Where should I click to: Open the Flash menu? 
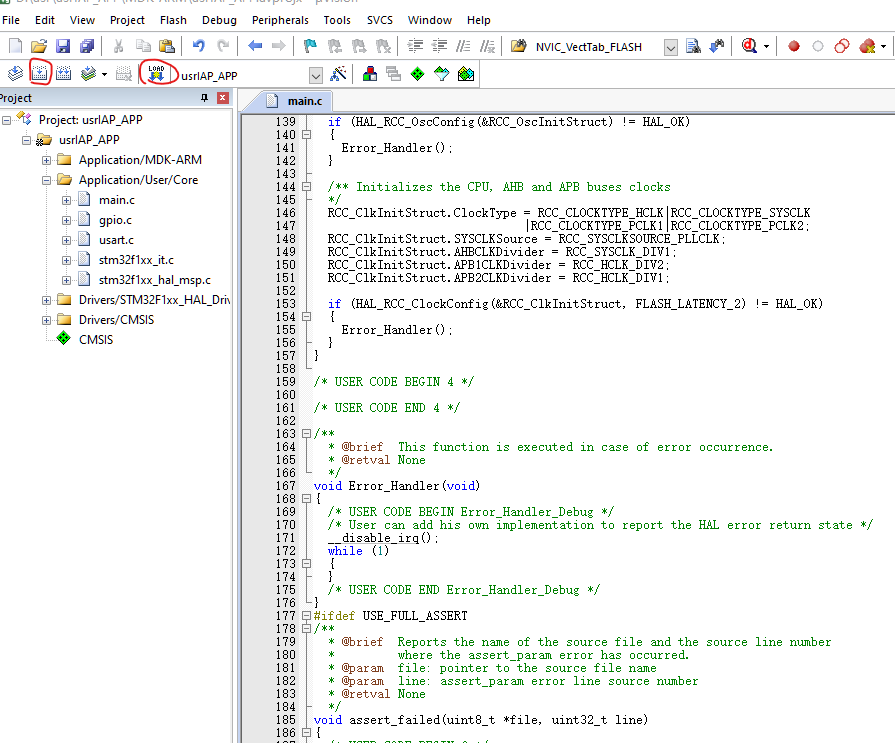(173, 20)
